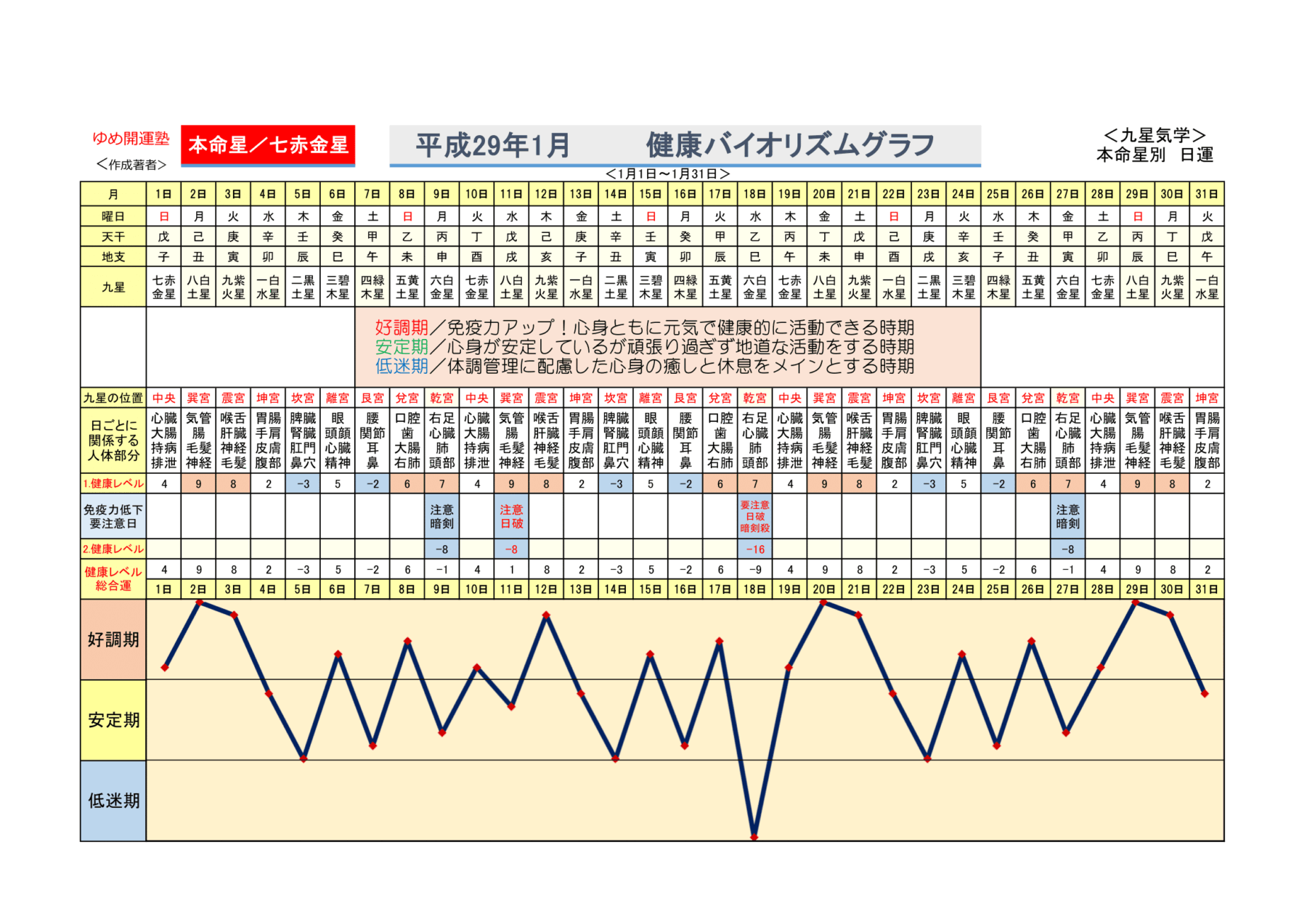Select the red 注意 日破 cell
Viewport: 1307px width, 924px height.
point(511,516)
